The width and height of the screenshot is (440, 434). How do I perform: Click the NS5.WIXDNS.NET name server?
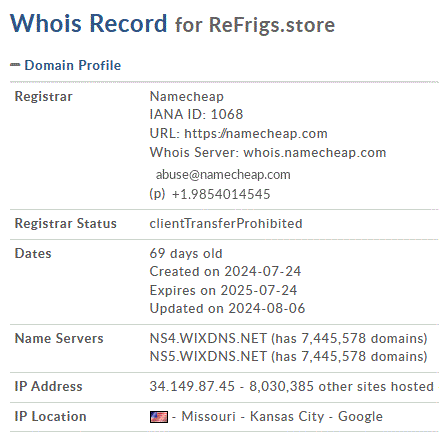[208, 357]
